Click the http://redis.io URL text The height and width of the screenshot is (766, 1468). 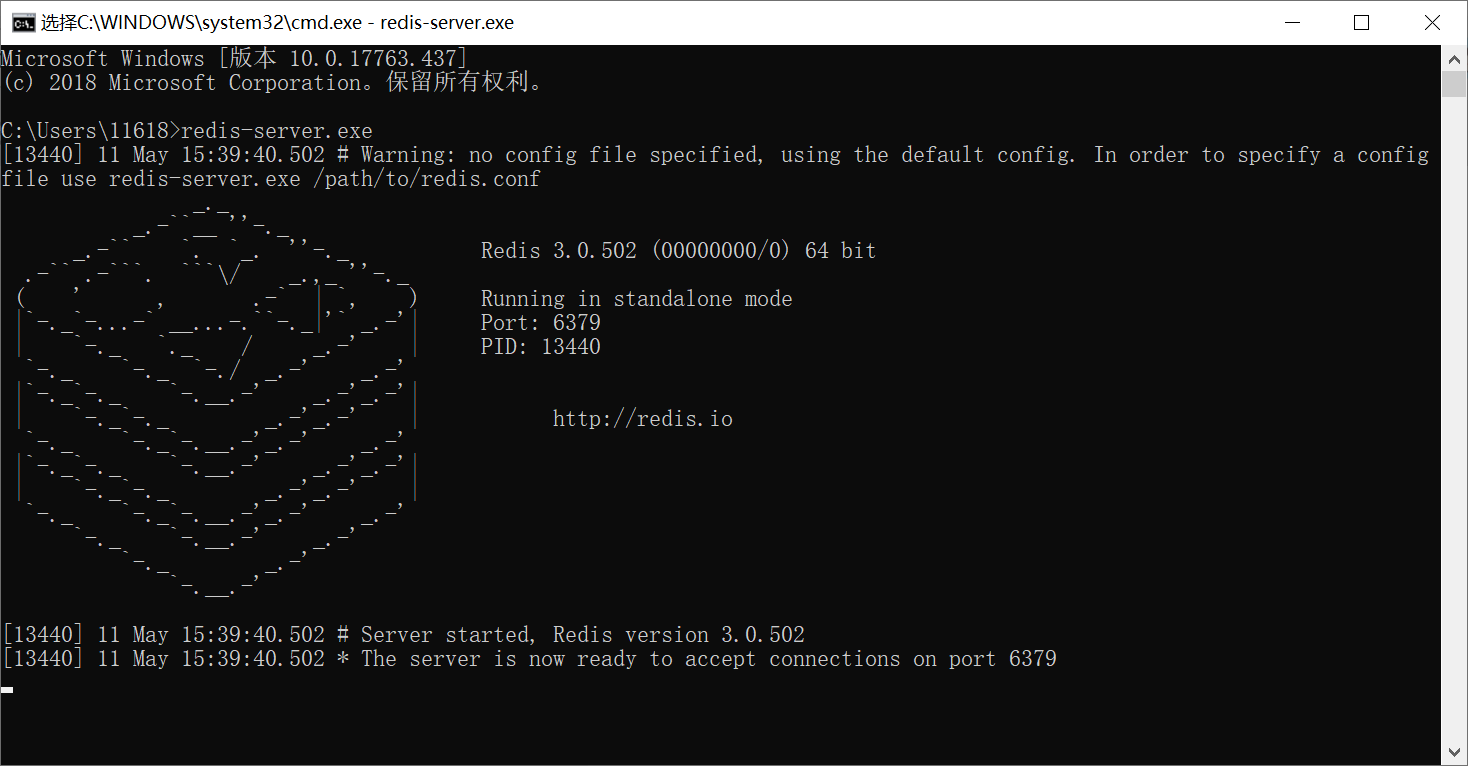(642, 419)
